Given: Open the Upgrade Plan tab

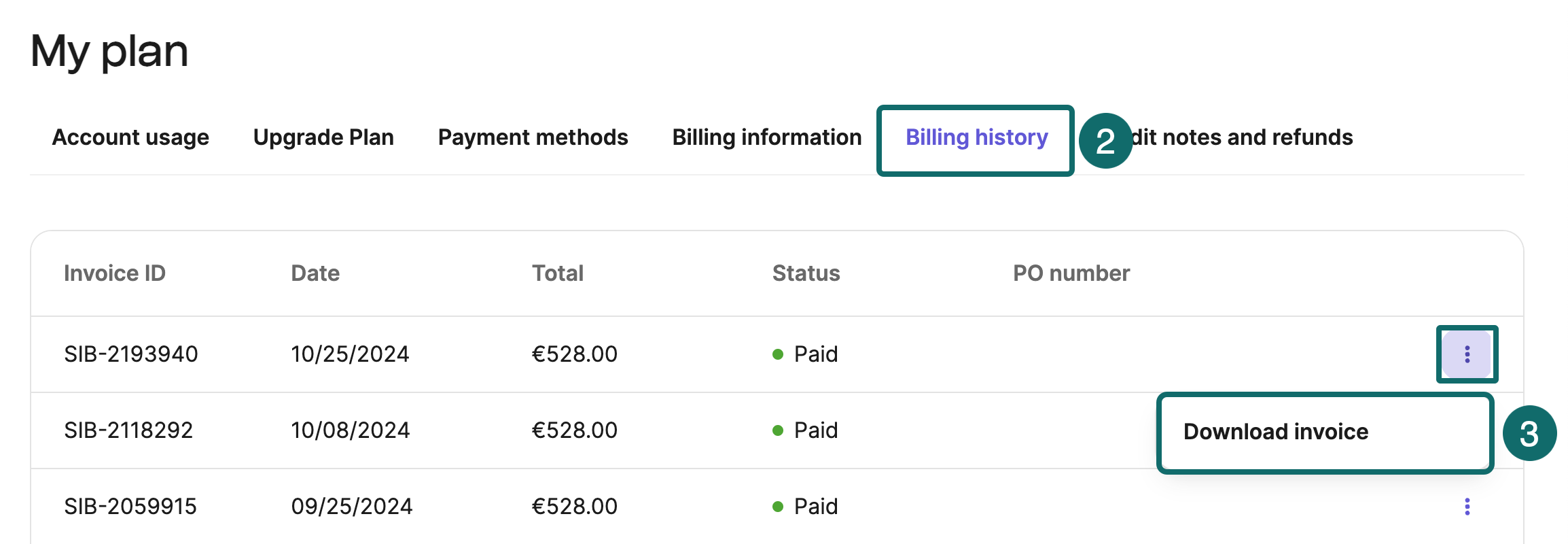Looking at the screenshot, I should (x=323, y=137).
